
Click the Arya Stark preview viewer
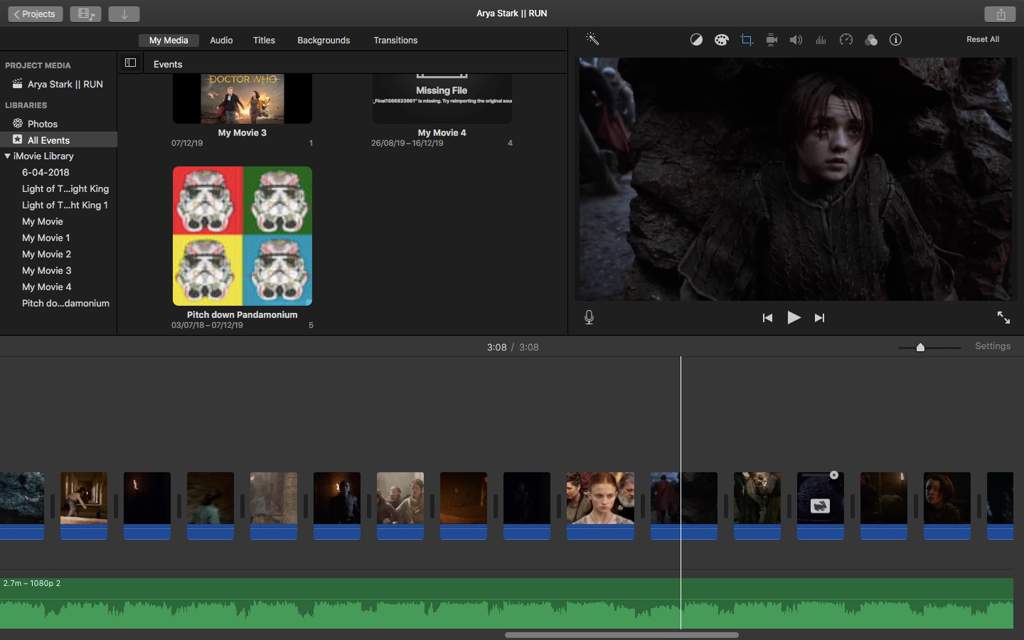(x=796, y=180)
